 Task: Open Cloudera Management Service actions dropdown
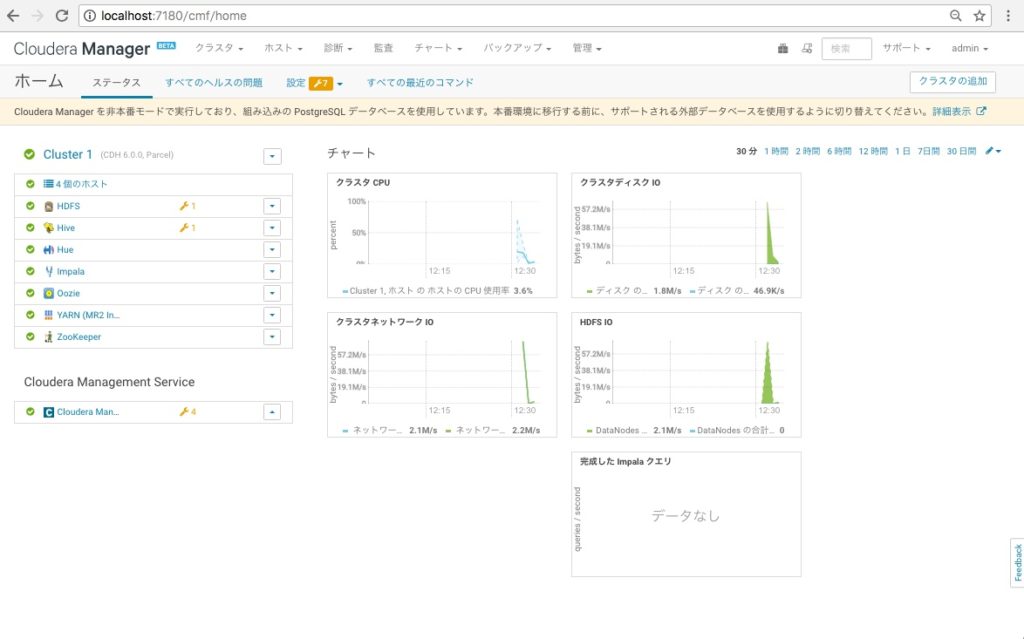click(x=272, y=412)
